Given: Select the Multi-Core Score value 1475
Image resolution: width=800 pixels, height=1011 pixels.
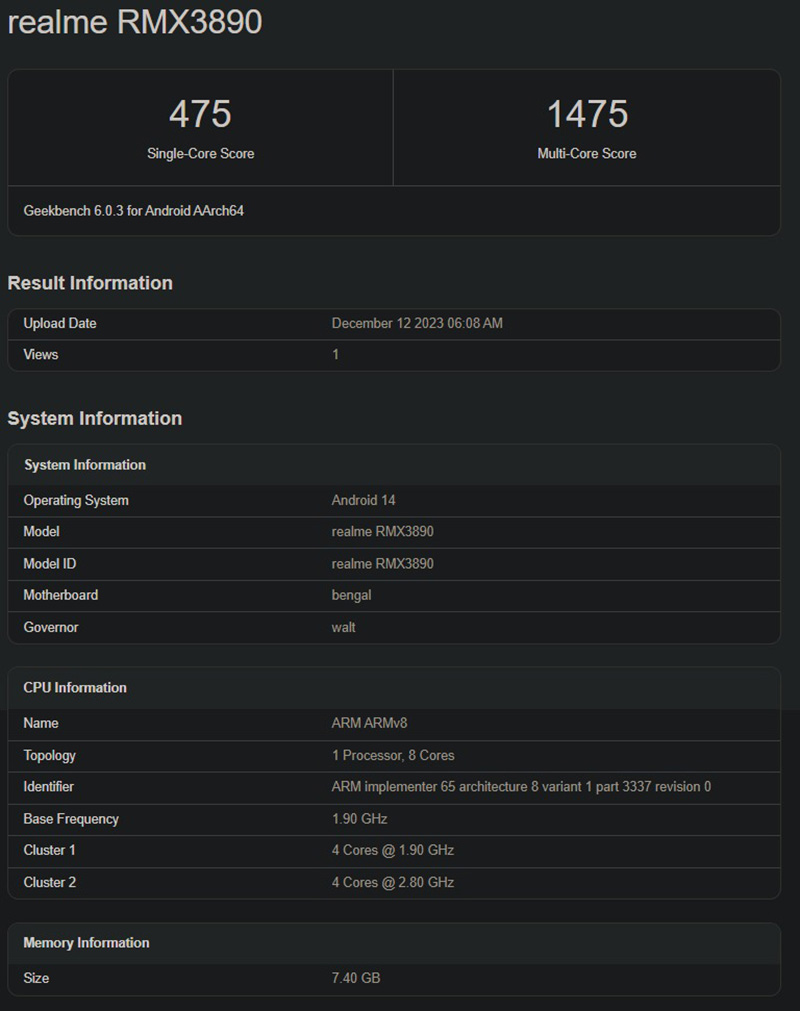Looking at the screenshot, I should (587, 114).
